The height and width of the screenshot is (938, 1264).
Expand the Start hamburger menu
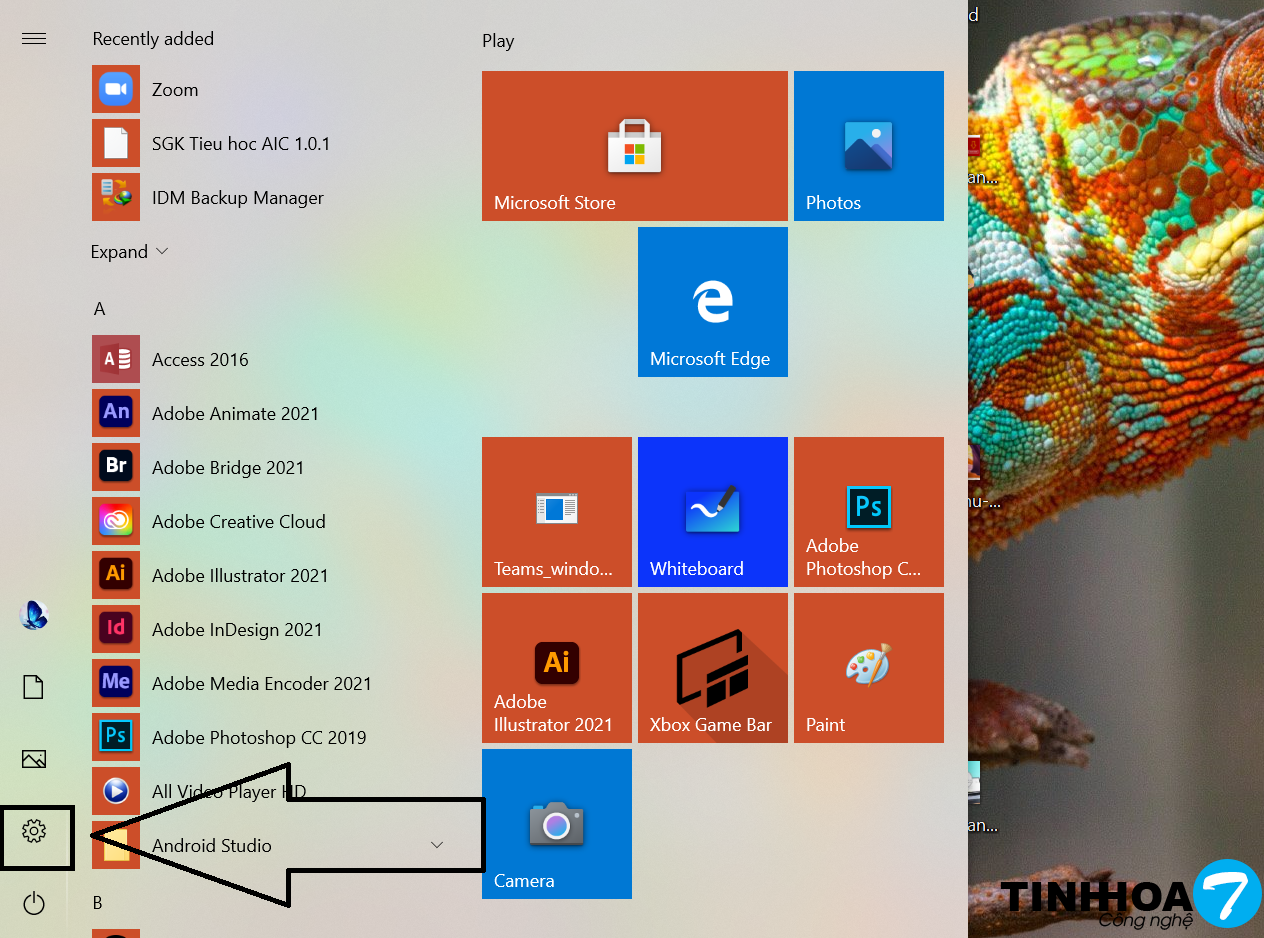pyautogui.click(x=34, y=39)
